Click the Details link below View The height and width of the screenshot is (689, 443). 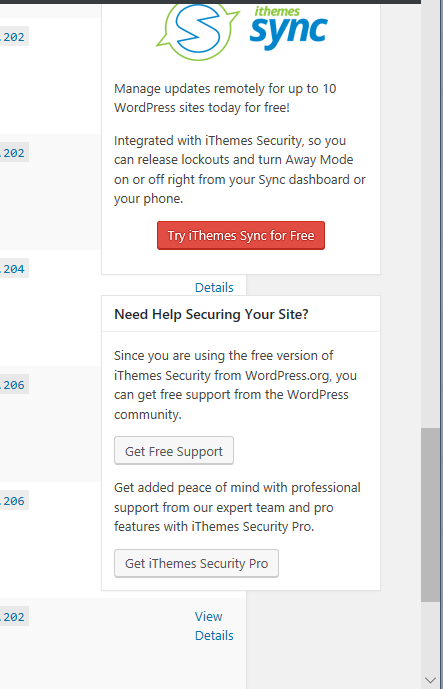pos(214,636)
